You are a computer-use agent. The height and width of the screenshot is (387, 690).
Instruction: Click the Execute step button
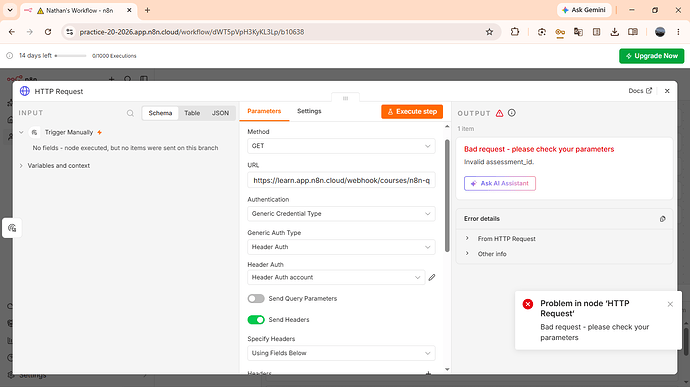[x=412, y=112]
